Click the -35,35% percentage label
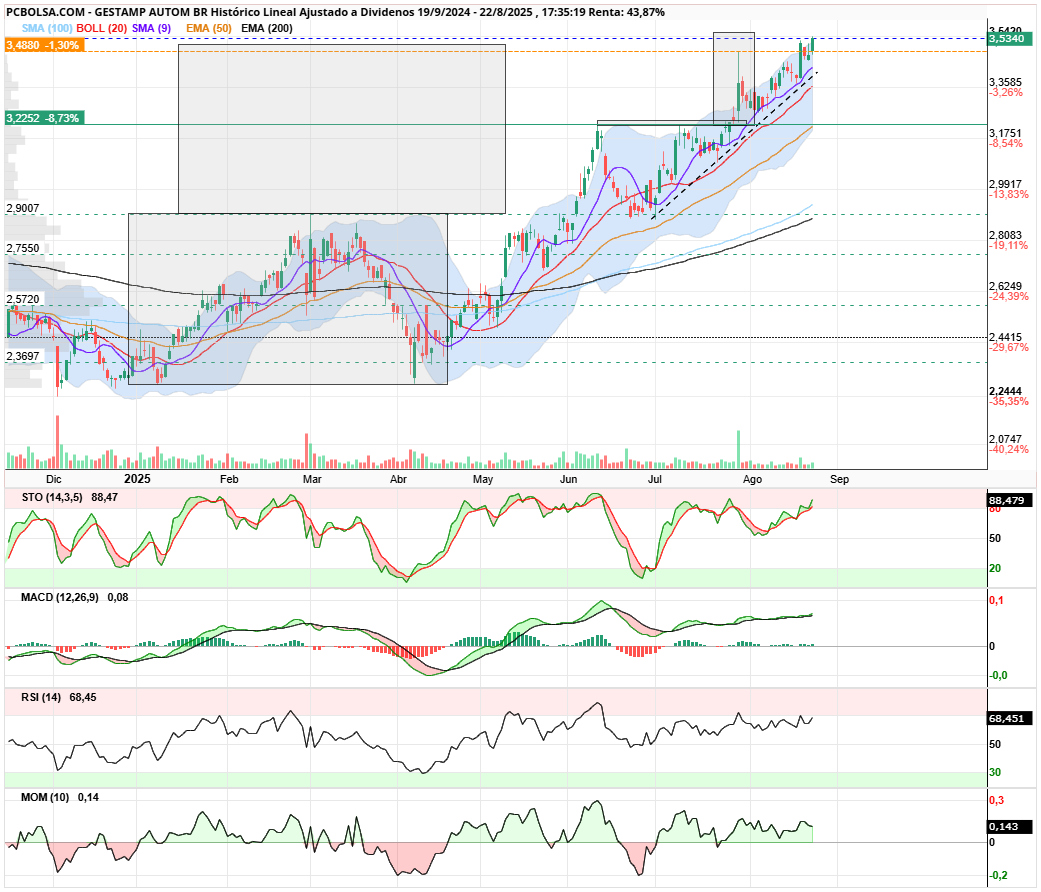The image size is (1041, 892). (1009, 402)
